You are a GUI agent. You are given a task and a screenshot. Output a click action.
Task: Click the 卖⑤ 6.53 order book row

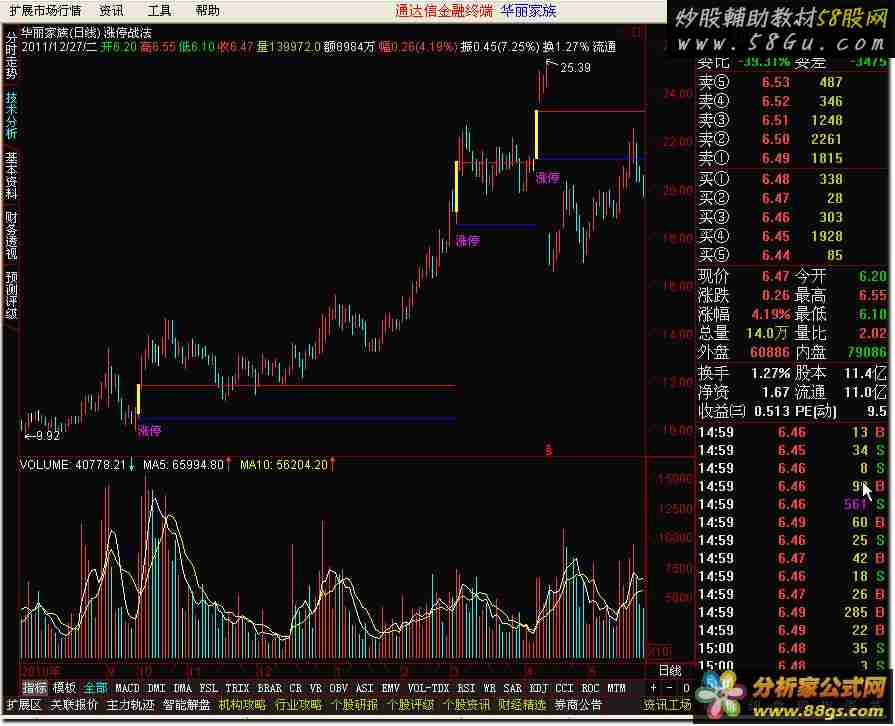792,82
